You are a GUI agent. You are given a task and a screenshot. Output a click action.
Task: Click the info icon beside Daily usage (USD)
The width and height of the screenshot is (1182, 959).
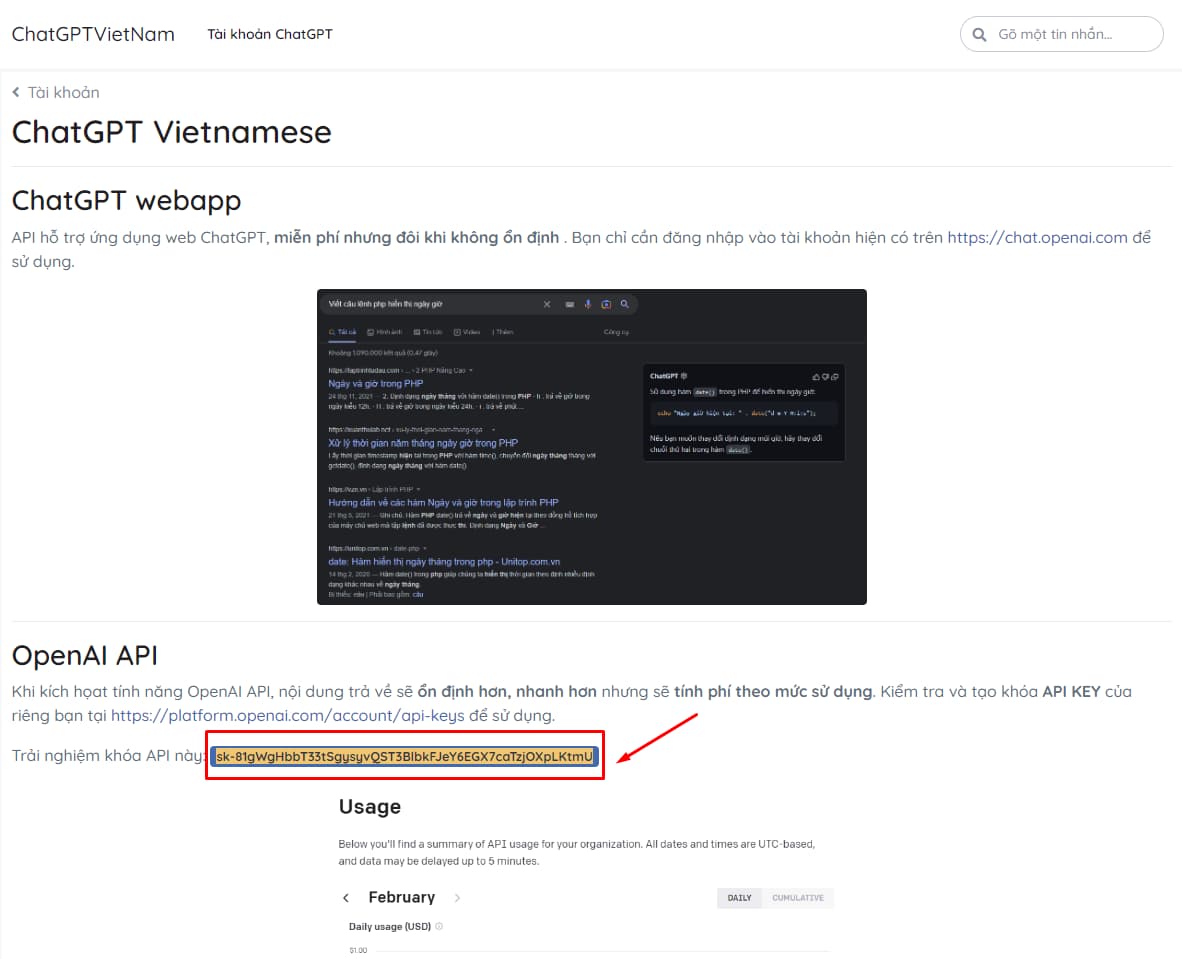pyautogui.click(x=439, y=926)
